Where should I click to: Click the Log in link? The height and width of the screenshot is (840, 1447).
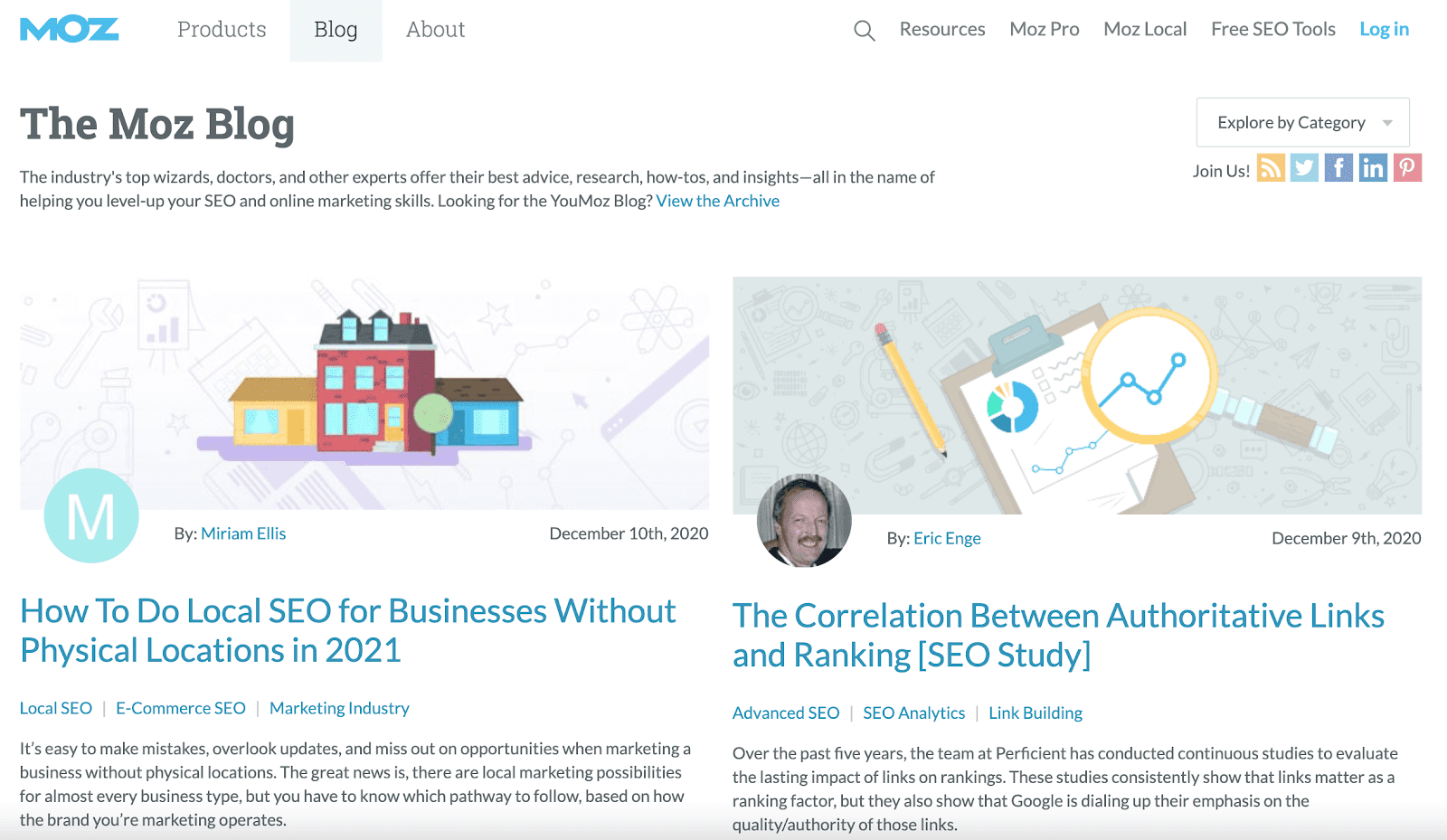click(1385, 30)
